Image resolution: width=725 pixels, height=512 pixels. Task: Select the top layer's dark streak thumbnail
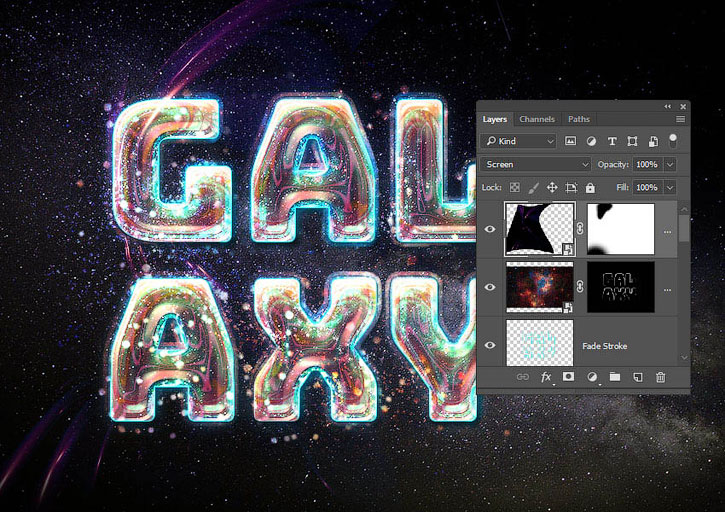(x=540, y=229)
